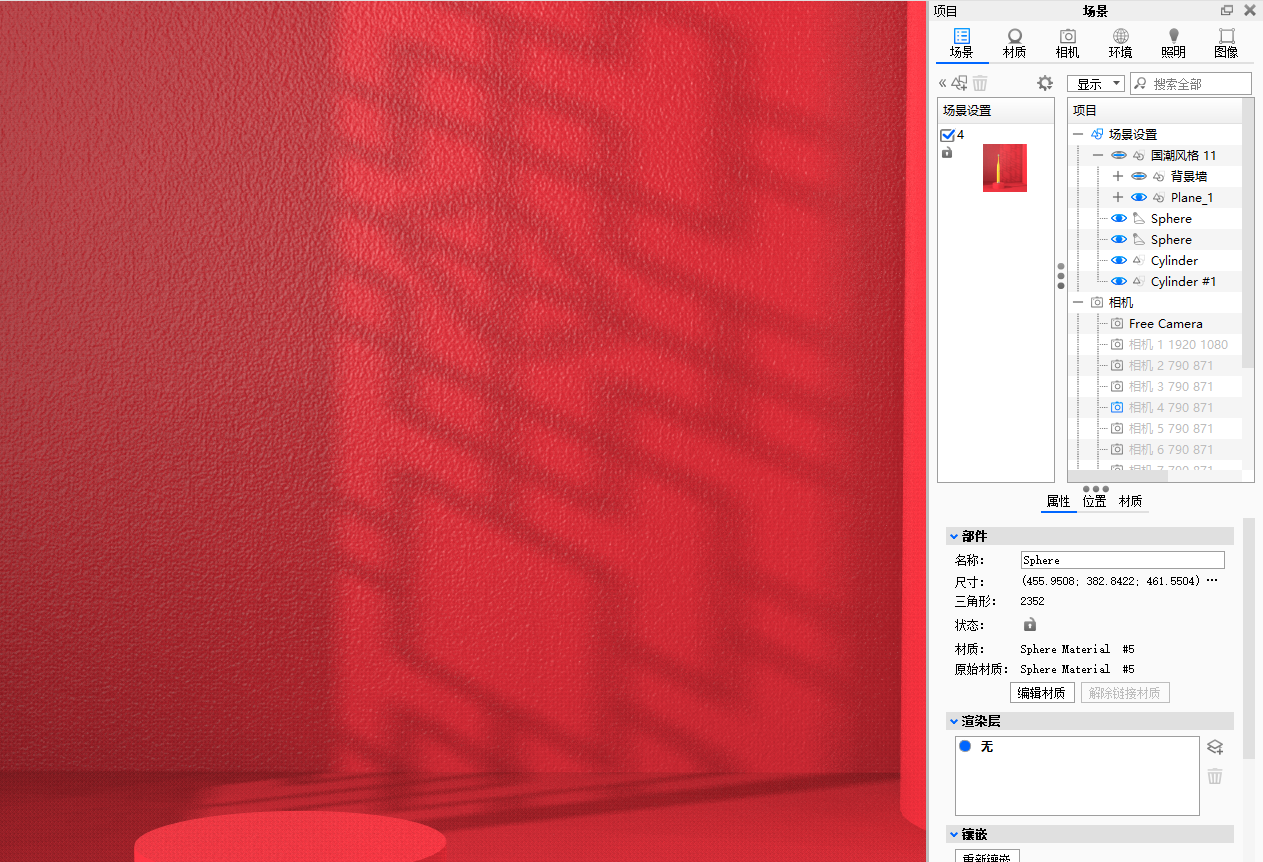Select 相机 1 1920 1080 in the tree

(1178, 345)
